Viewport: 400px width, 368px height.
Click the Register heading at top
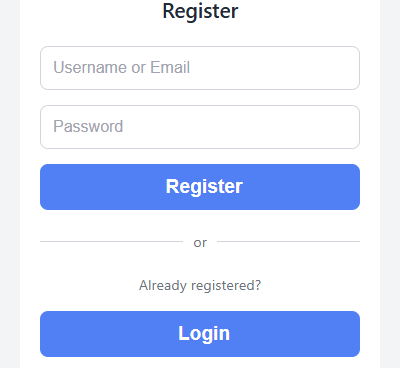point(200,11)
